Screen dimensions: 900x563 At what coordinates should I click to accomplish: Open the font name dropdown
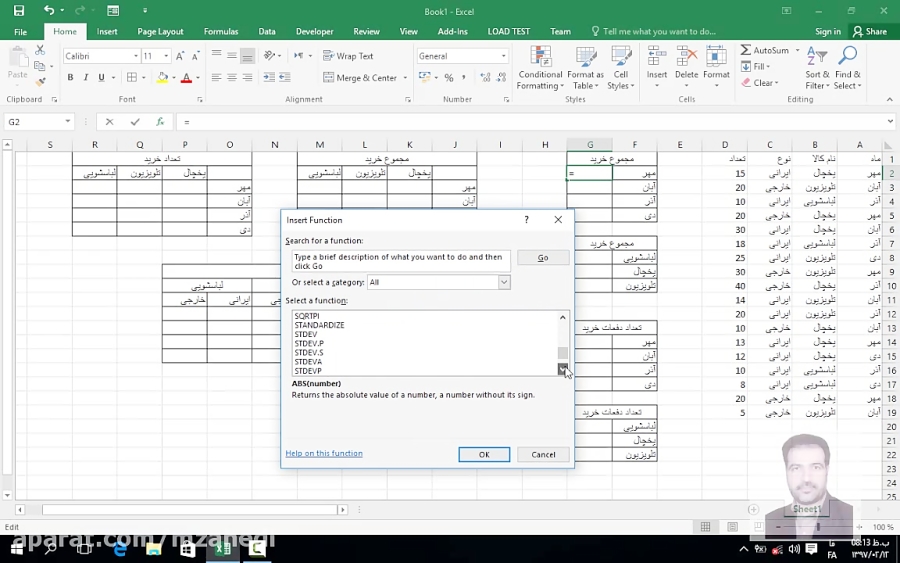click(136, 56)
